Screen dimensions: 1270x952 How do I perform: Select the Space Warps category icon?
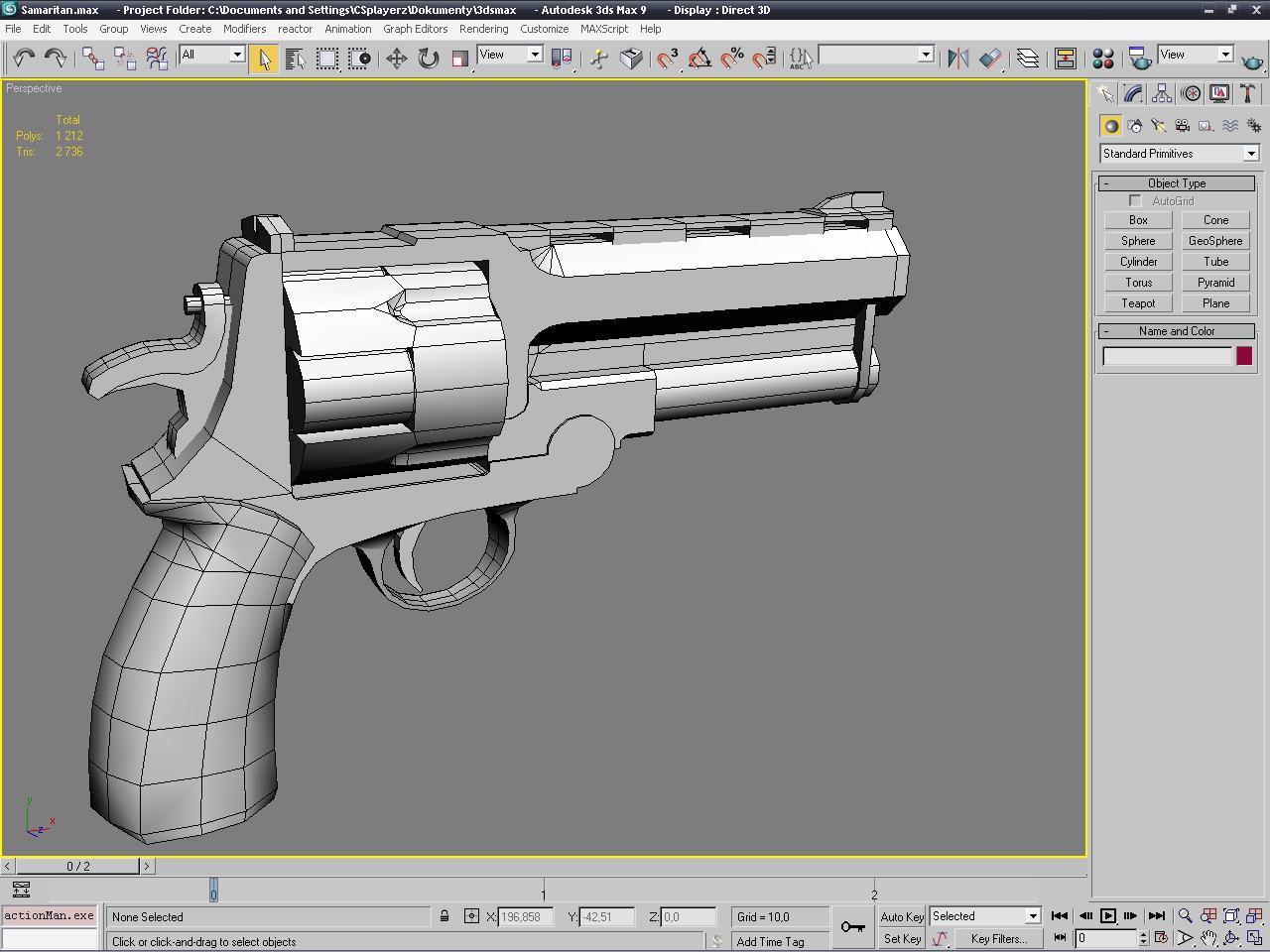point(1230,126)
